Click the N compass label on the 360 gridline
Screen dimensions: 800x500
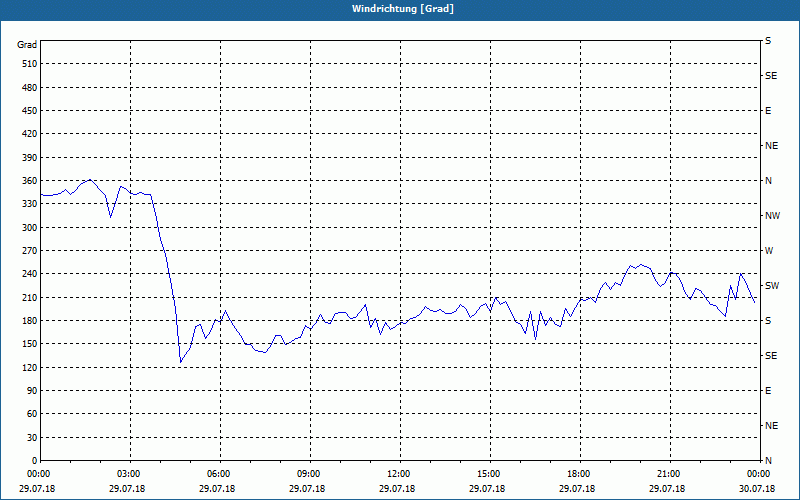click(x=769, y=181)
